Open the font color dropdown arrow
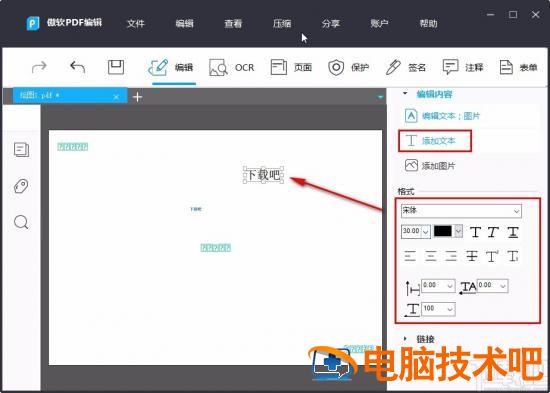550x393 pixels. (x=458, y=231)
